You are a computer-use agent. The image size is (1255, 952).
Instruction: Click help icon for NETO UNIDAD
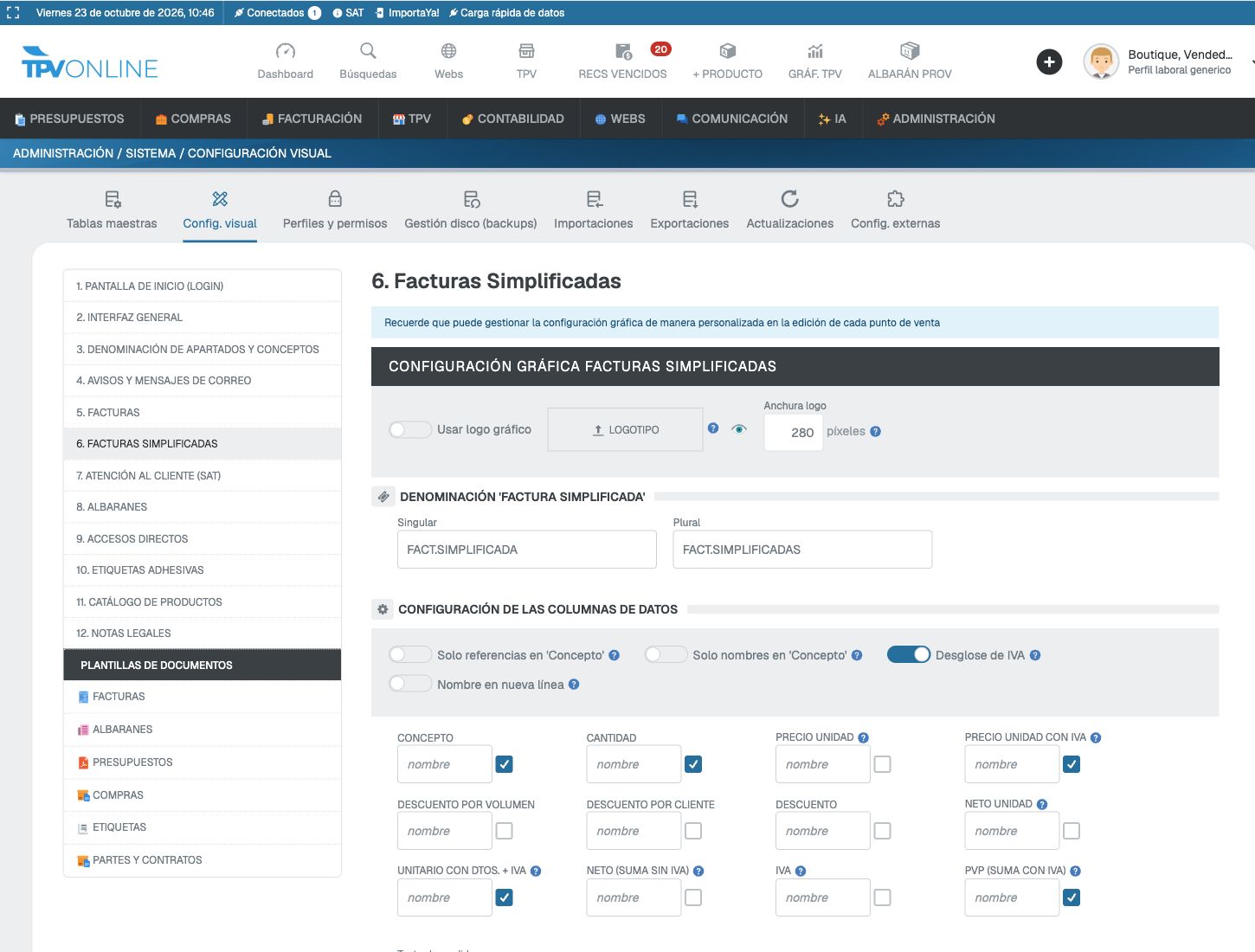click(1042, 804)
